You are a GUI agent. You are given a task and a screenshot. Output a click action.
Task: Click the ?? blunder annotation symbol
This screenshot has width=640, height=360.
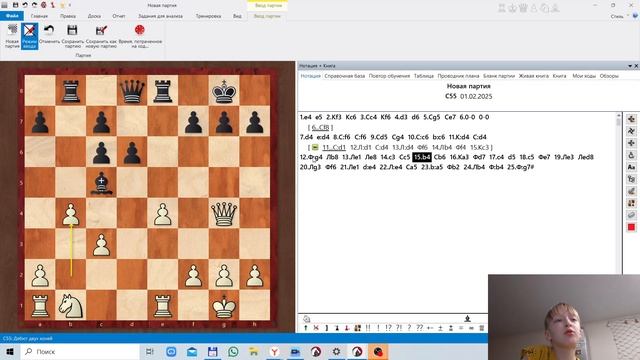[x=420, y=328]
